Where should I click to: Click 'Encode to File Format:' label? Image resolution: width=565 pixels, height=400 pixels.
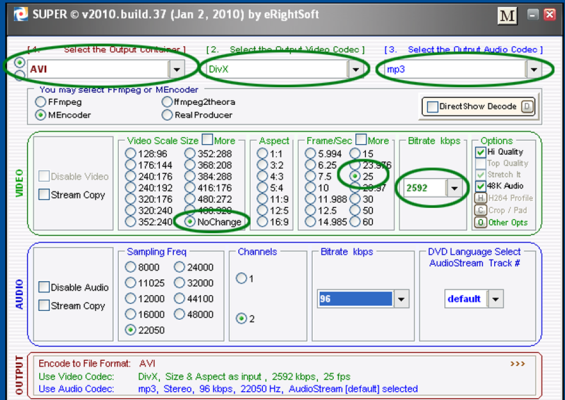point(84,364)
